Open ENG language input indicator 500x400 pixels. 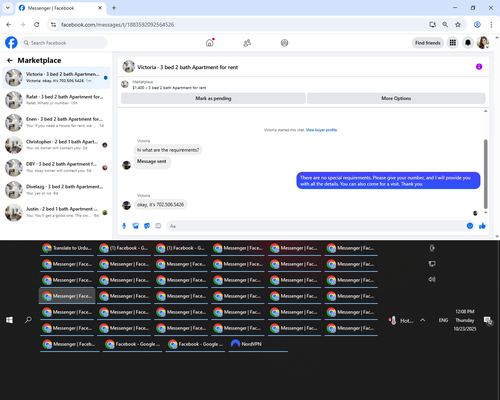pos(443,320)
